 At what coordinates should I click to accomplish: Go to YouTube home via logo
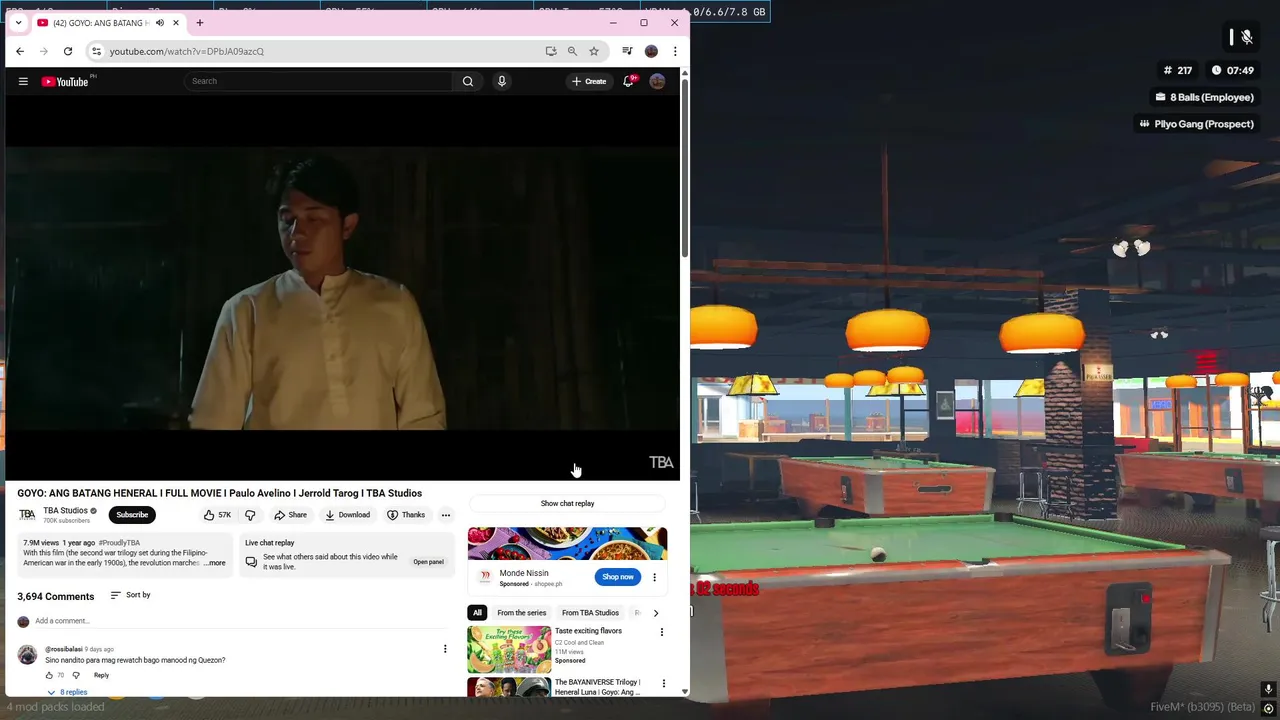[x=66, y=81]
